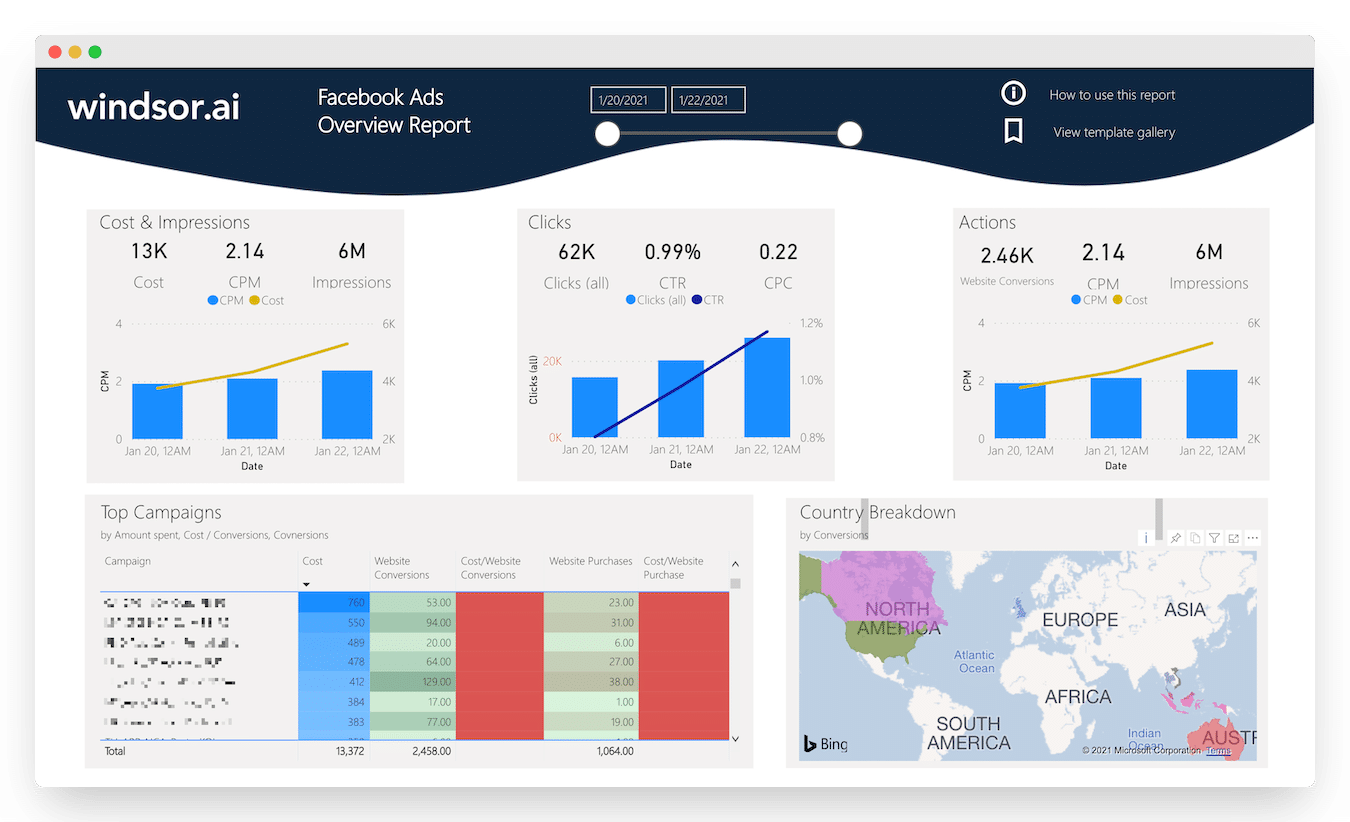This screenshot has height=822, width=1350.
Task: Click the conversions cell 129.00
Action: (x=412, y=682)
